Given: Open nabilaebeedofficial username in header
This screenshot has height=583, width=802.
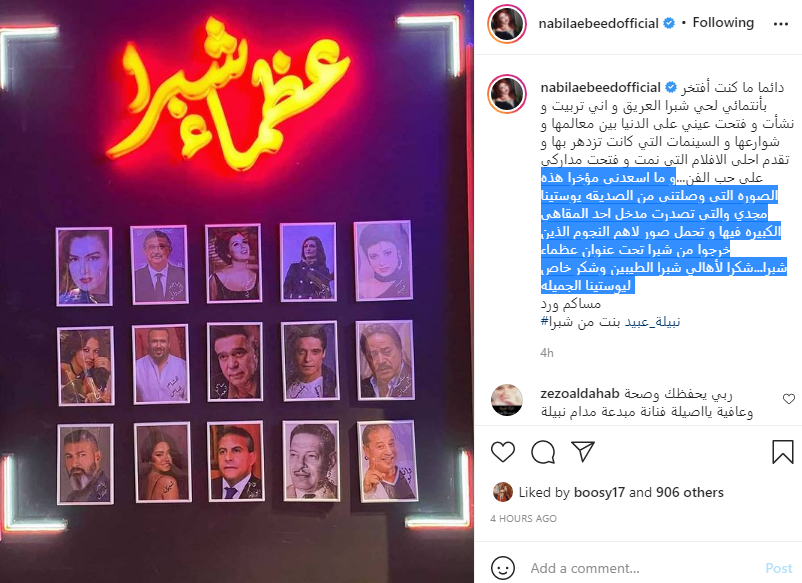Looking at the screenshot, I should pos(598,23).
